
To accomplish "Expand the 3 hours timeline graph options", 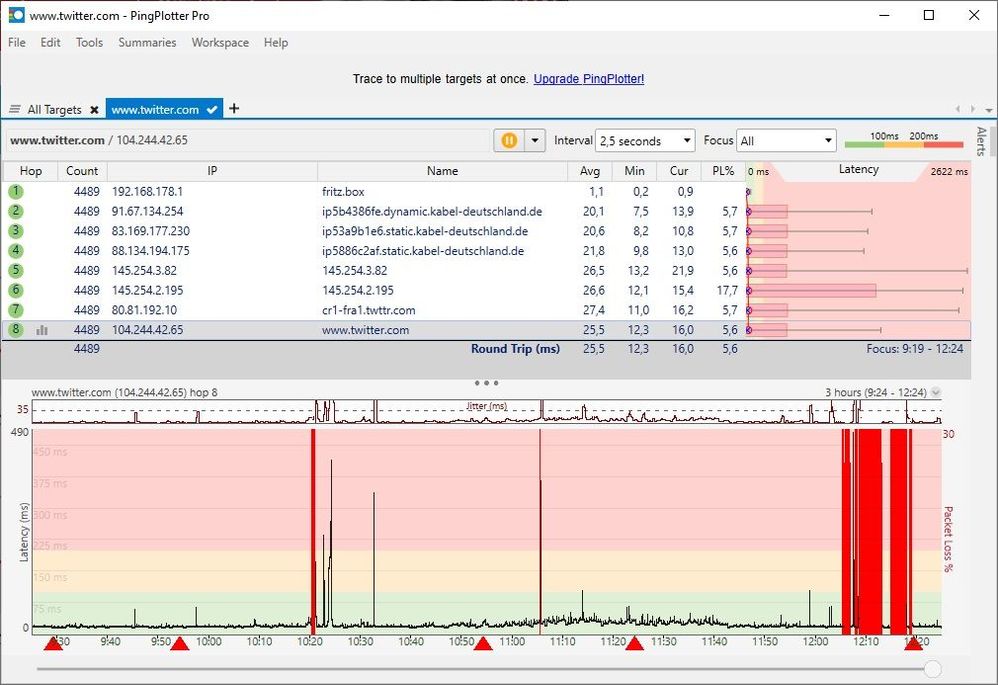I will point(936,392).
